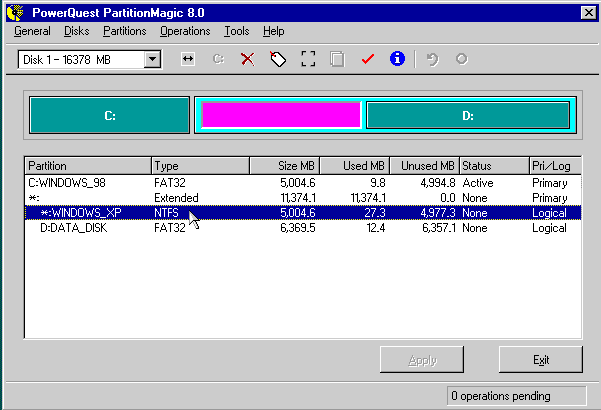Click the Used MB column header
The image size is (601, 410).
tap(355, 166)
